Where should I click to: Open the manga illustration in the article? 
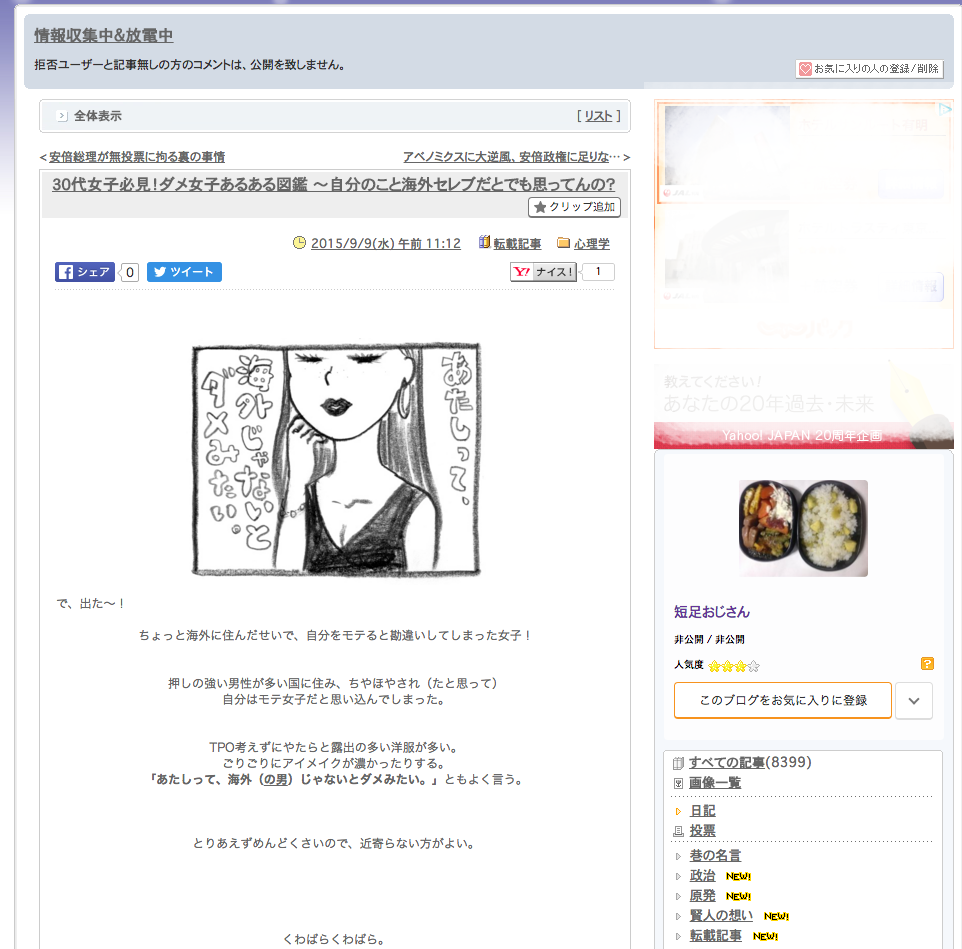[336, 460]
